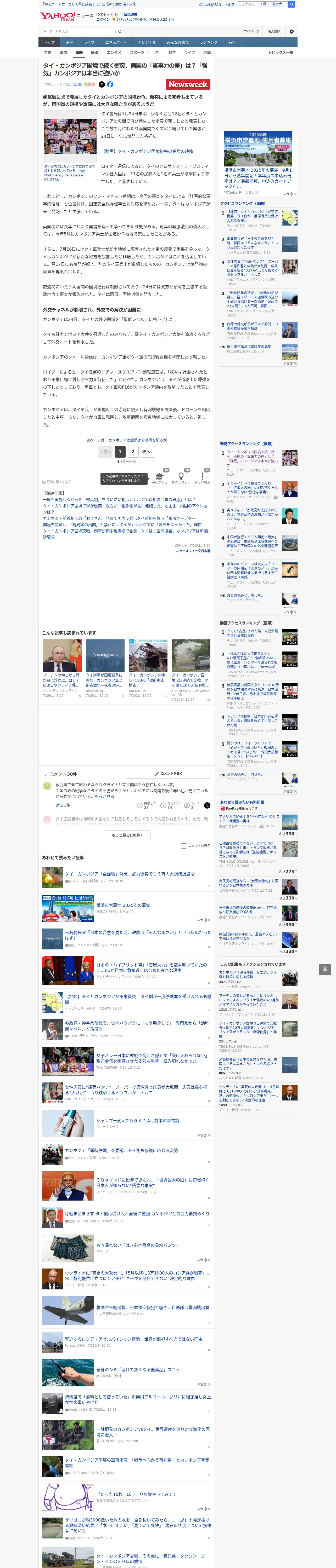Open settings via the gear icon

292,32
